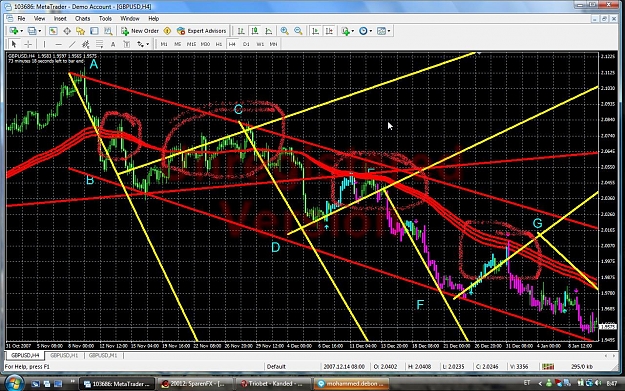Click the price scale on chart
625x391 pixels.
(x=608, y=197)
